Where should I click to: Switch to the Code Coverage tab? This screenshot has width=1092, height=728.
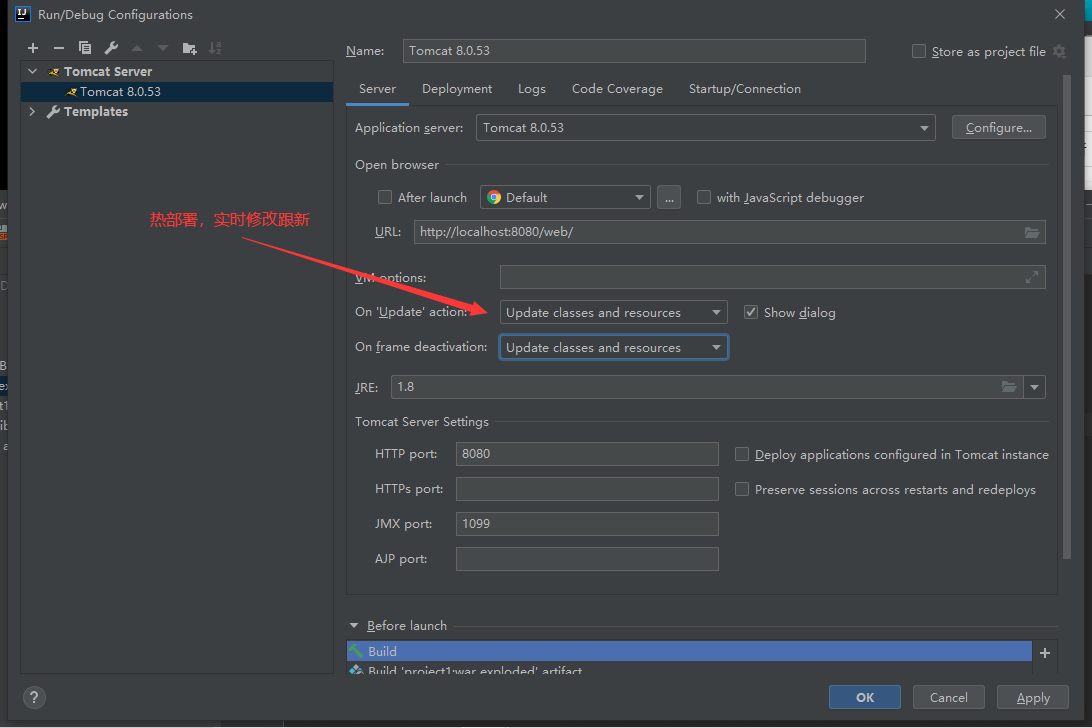[x=617, y=89]
